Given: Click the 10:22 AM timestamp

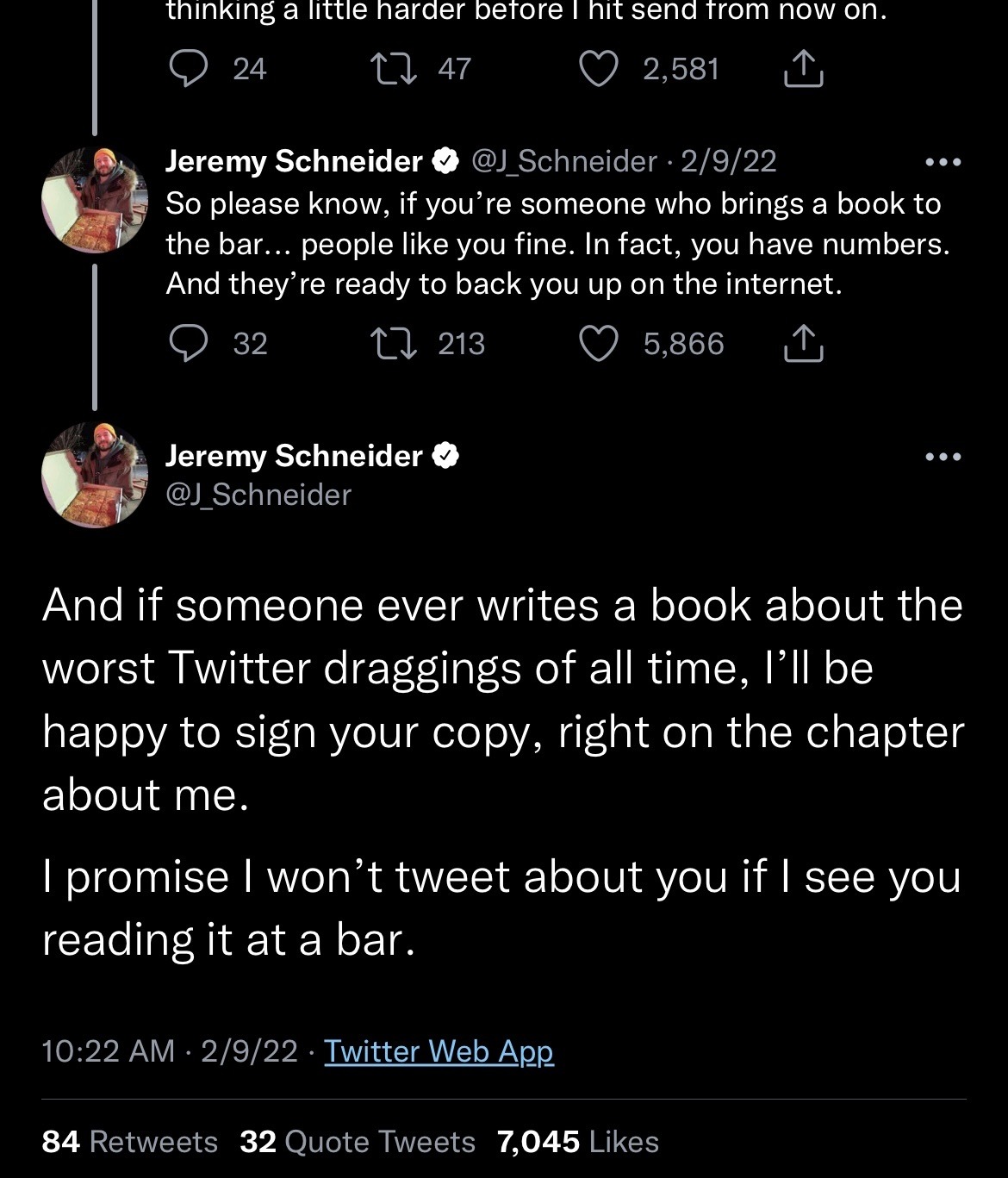Looking at the screenshot, I should click(x=108, y=1051).
